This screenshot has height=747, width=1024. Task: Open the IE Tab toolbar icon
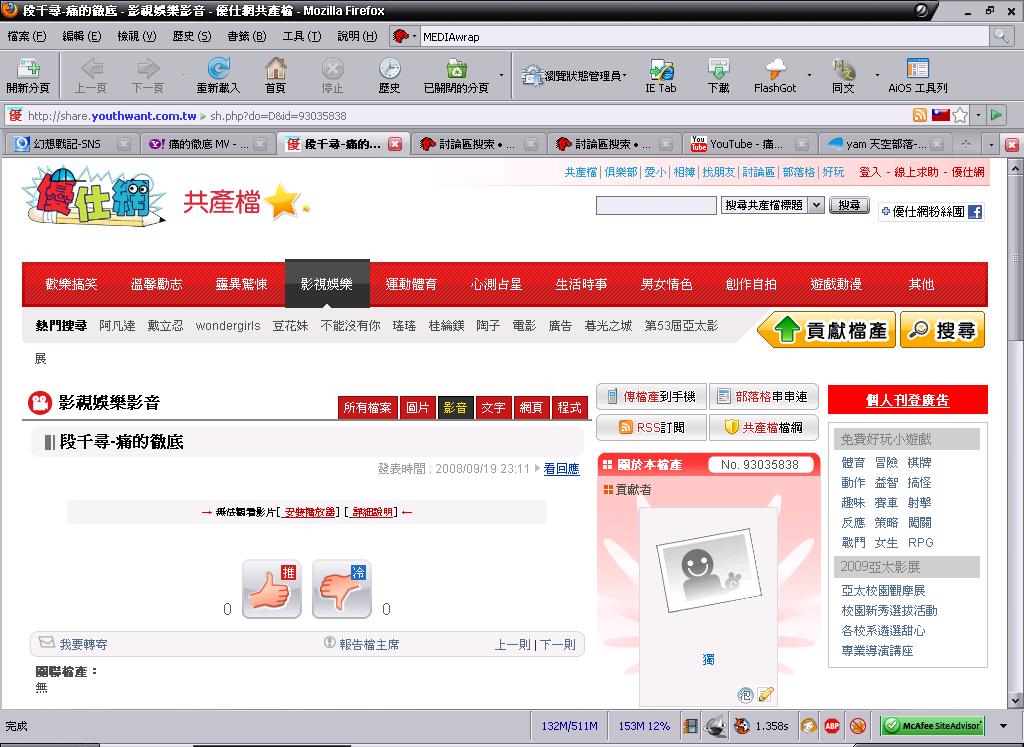pos(660,70)
